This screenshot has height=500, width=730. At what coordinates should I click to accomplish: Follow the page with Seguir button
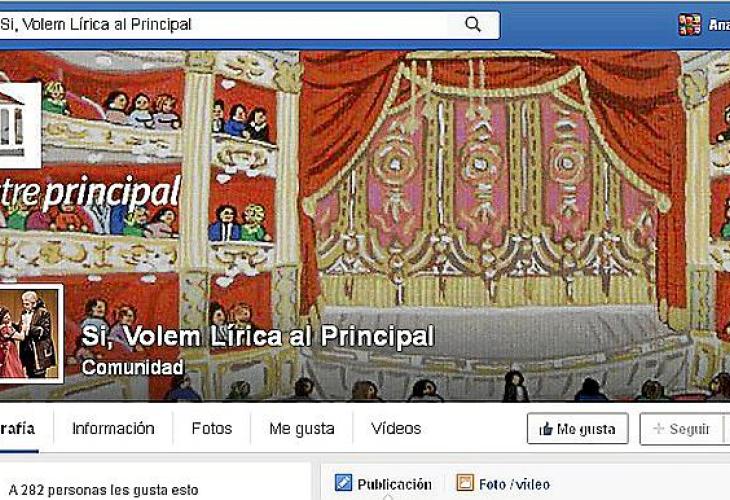(x=682, y=429)
